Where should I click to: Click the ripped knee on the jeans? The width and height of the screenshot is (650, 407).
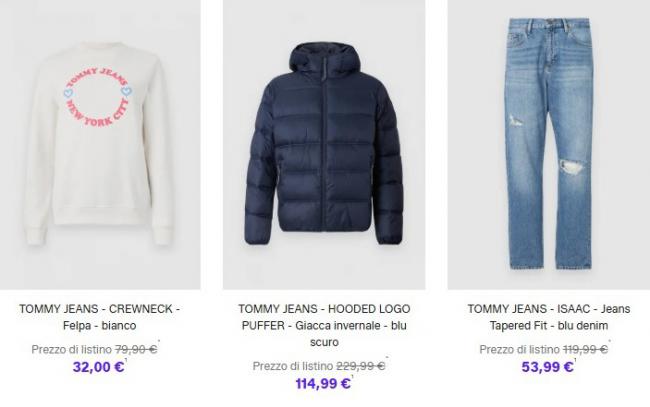click(x=573, y=165)
